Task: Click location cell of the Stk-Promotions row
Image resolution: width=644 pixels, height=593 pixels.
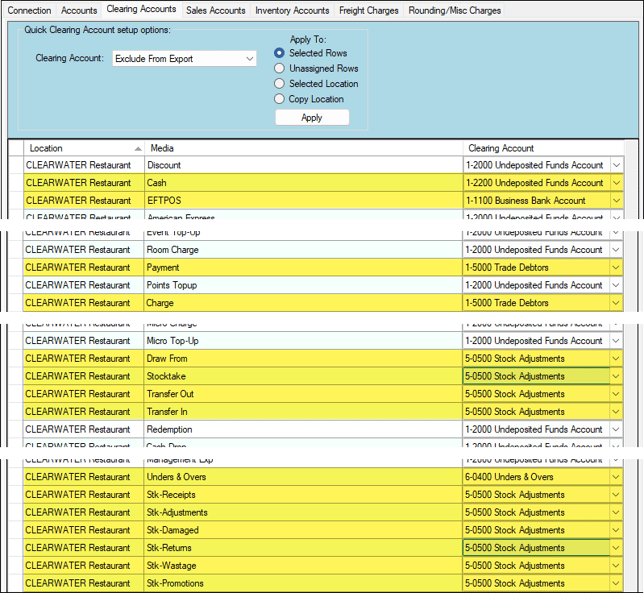Action: [x=83, y=583]
